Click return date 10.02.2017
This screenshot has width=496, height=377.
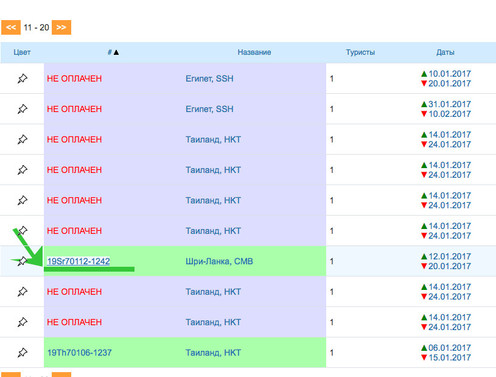coord(449,114)
